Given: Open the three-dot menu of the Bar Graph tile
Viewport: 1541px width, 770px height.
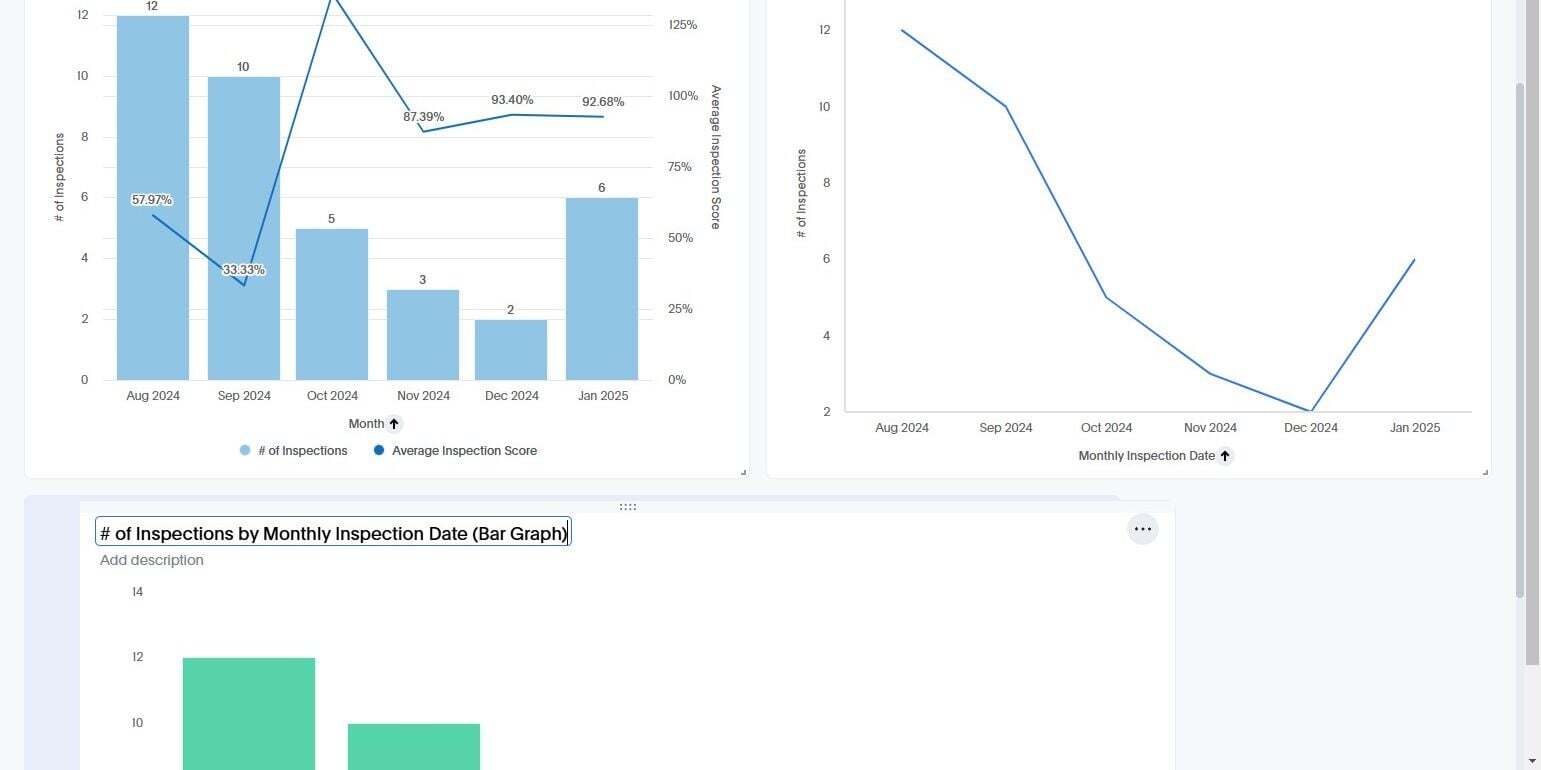Looking at the screenshot, I should point(1143,529).
